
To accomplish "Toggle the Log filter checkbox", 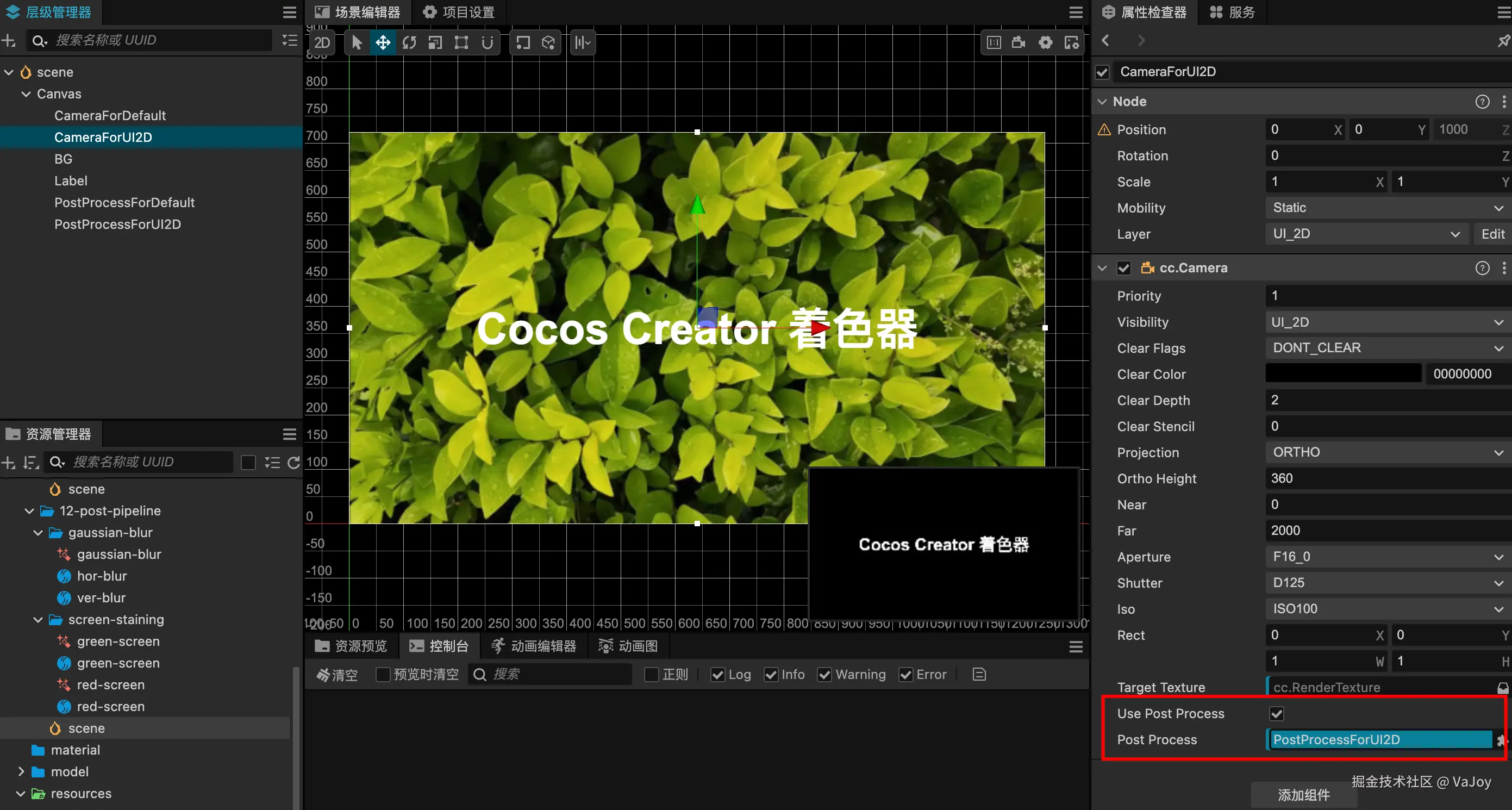I will click(x=717, y=675).
